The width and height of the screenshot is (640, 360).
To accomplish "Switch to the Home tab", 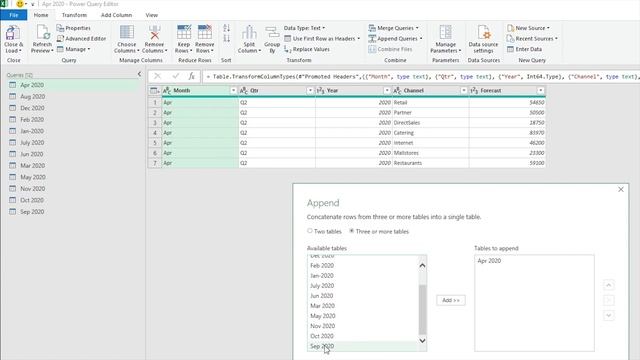I will tap(41, 15).
